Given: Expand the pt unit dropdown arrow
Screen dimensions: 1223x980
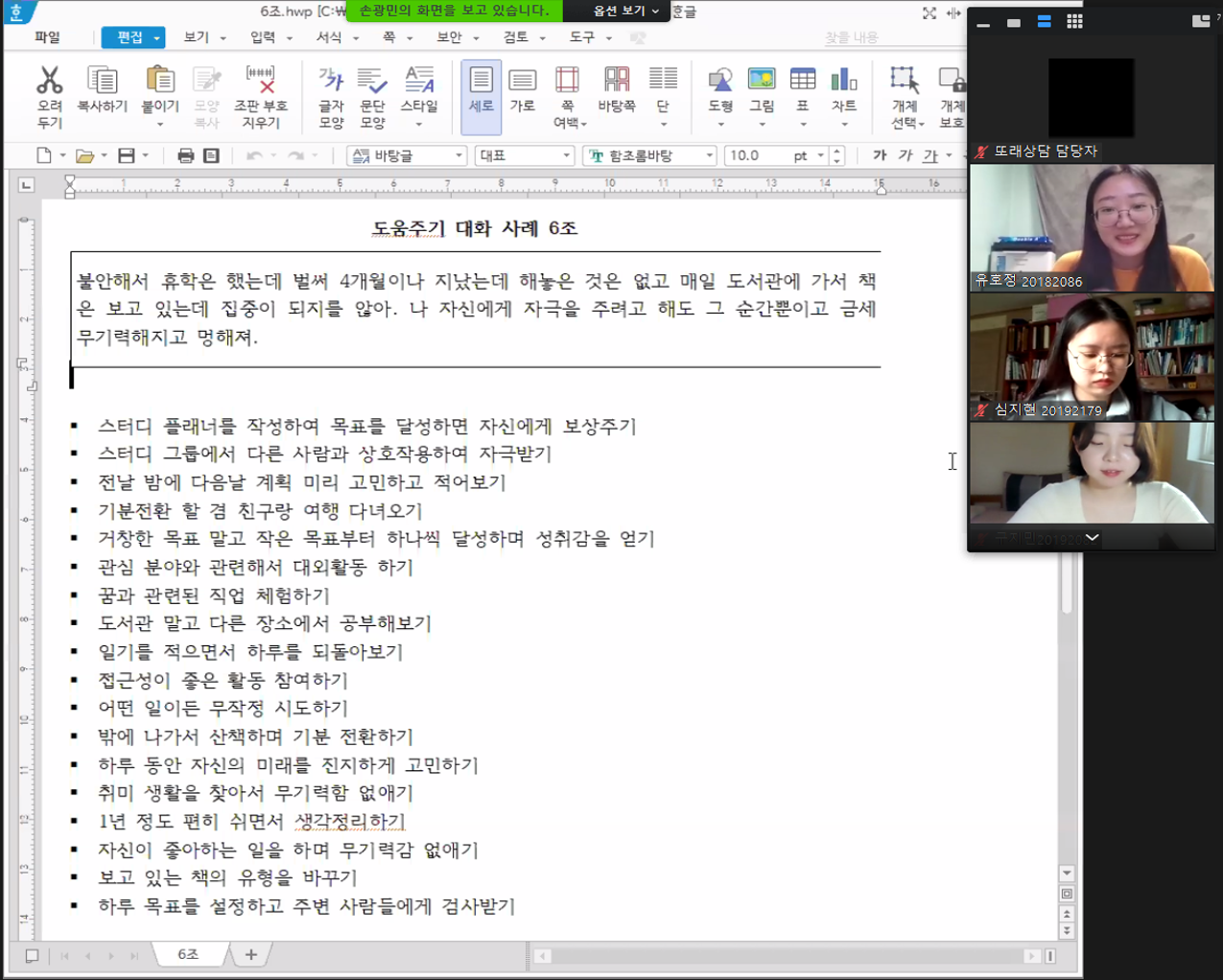Looking at the screenshot, I should [x=821, y=155].
